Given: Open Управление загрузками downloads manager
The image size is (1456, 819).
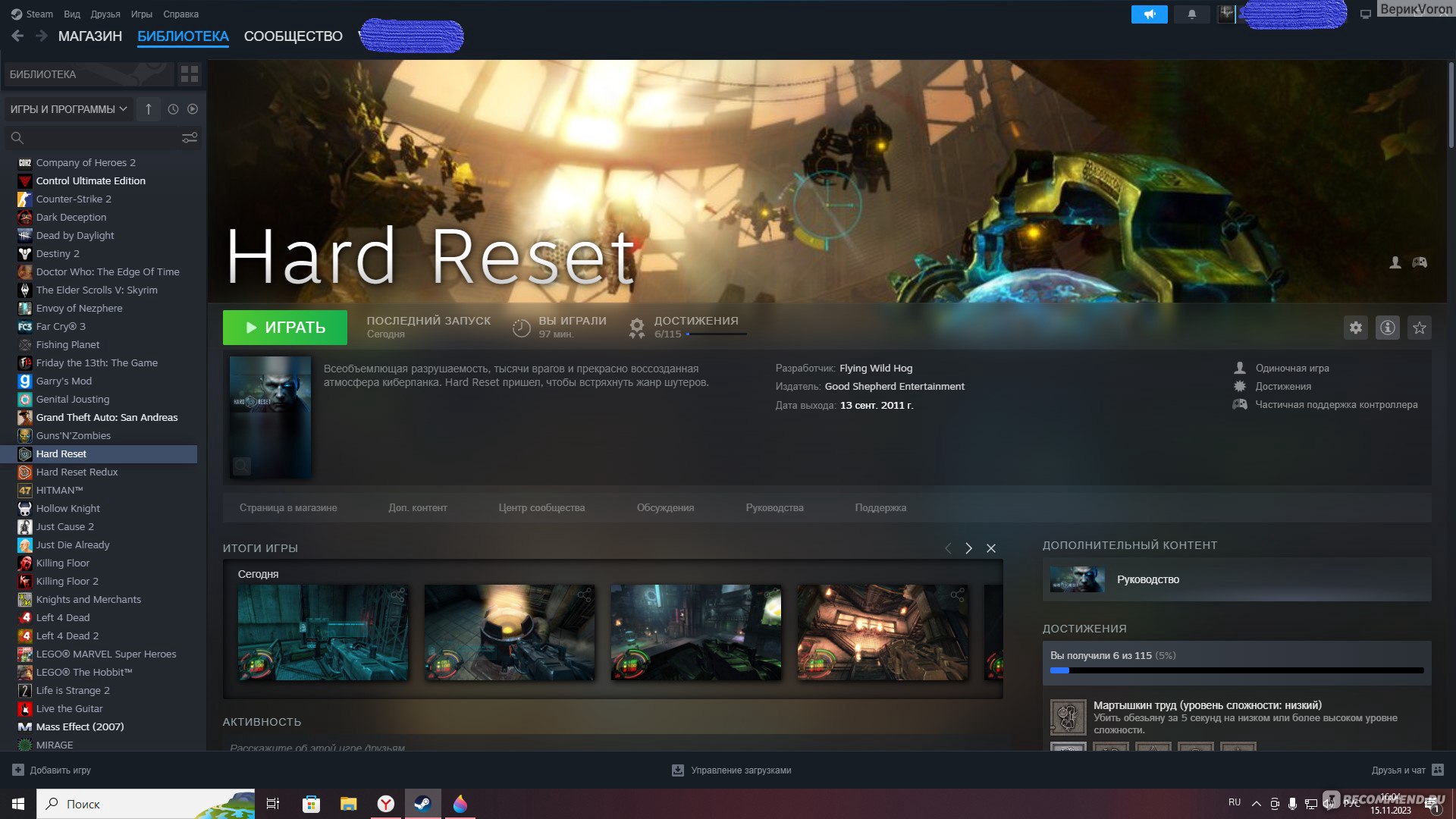Looking at the screenshot, I should (x=732, y=770).
